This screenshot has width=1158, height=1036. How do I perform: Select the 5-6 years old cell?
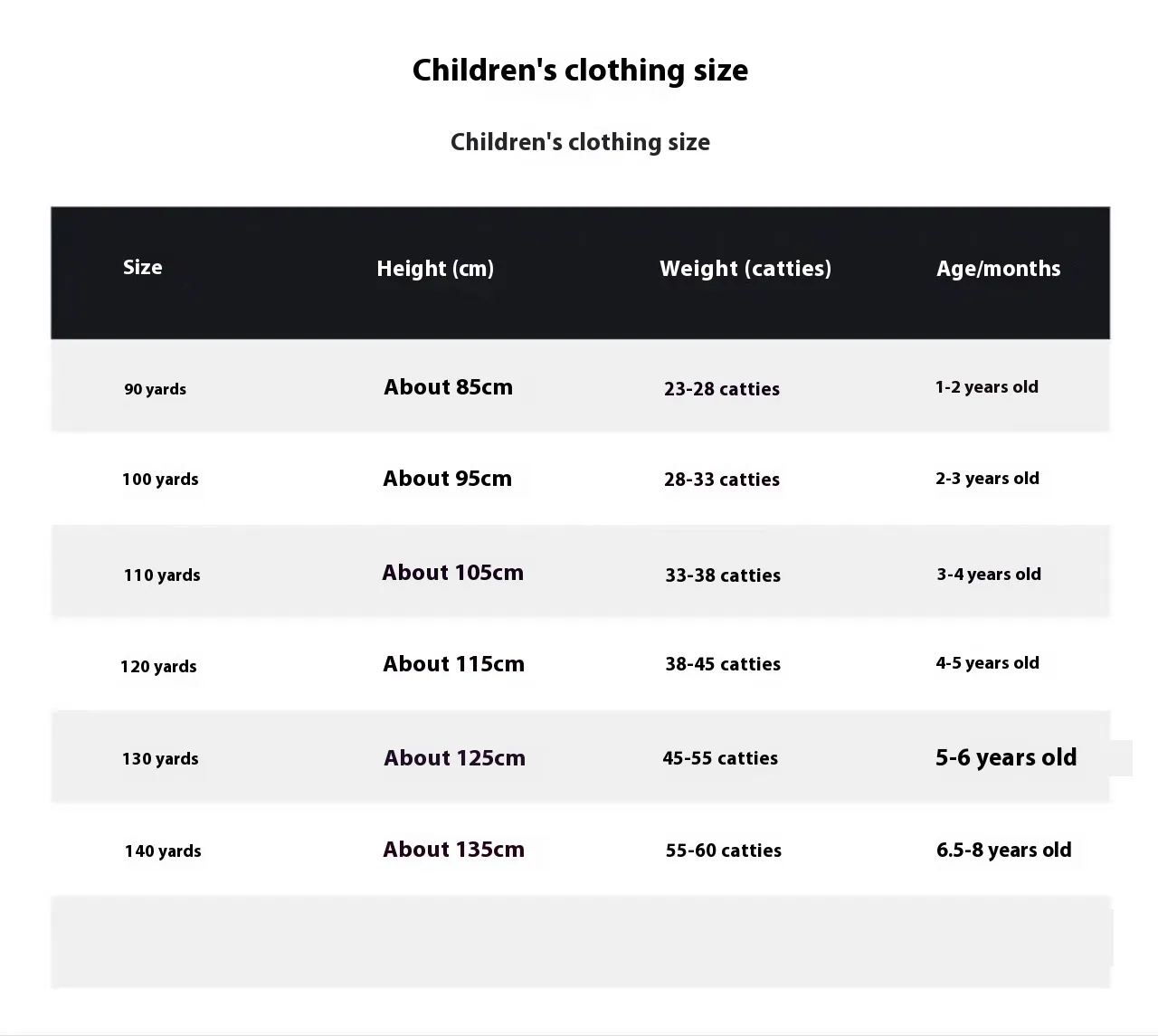(1006, 758)
